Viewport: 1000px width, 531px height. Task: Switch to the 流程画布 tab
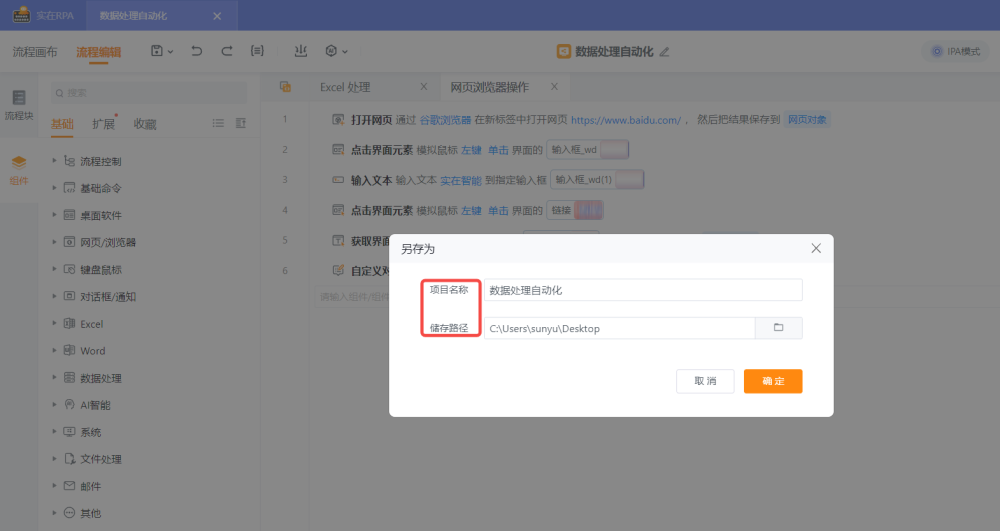click(35, 52)
